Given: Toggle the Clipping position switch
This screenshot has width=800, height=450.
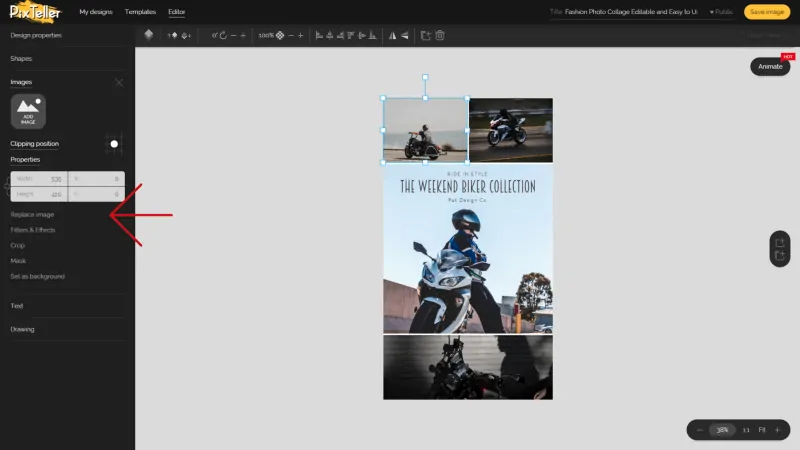Looking at the screenshot, I should coord(113,144).
